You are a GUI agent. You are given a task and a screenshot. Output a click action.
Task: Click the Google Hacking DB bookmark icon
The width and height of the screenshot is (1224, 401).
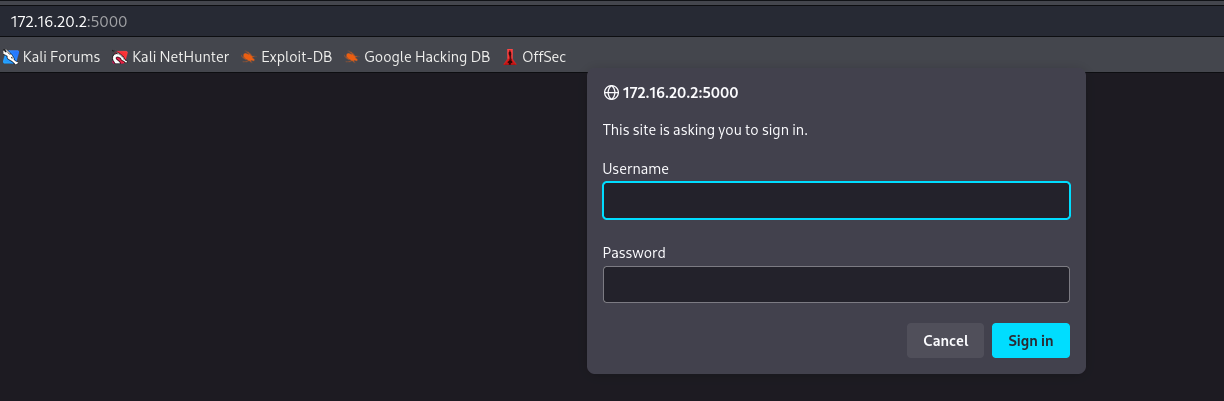352,57
